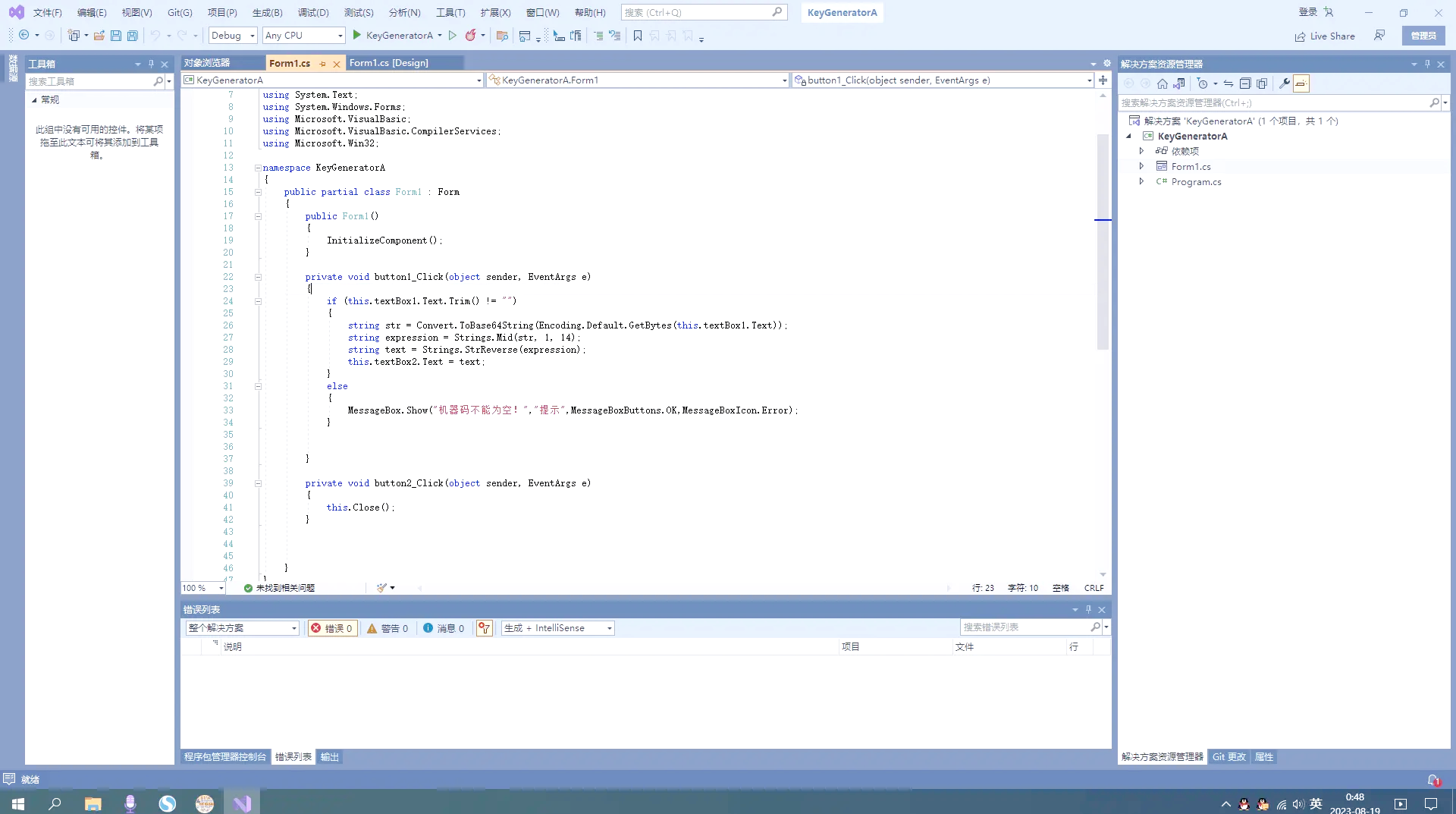Toggle outlining collapse for button1_Click method
Image resolution: width=1456 pixels, height=814 pixels.
(x=258, y=277)
